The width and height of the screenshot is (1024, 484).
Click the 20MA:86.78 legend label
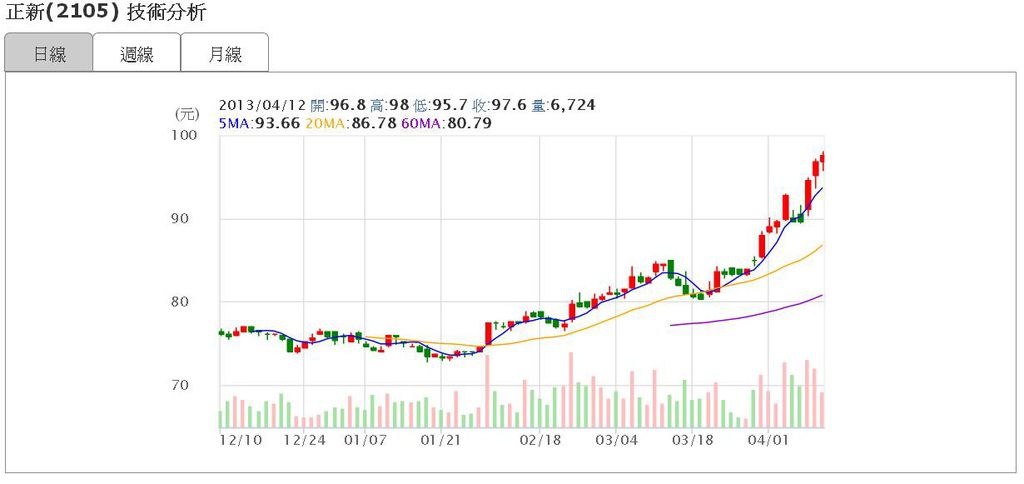pyautogui.click(x=350, y=123)
